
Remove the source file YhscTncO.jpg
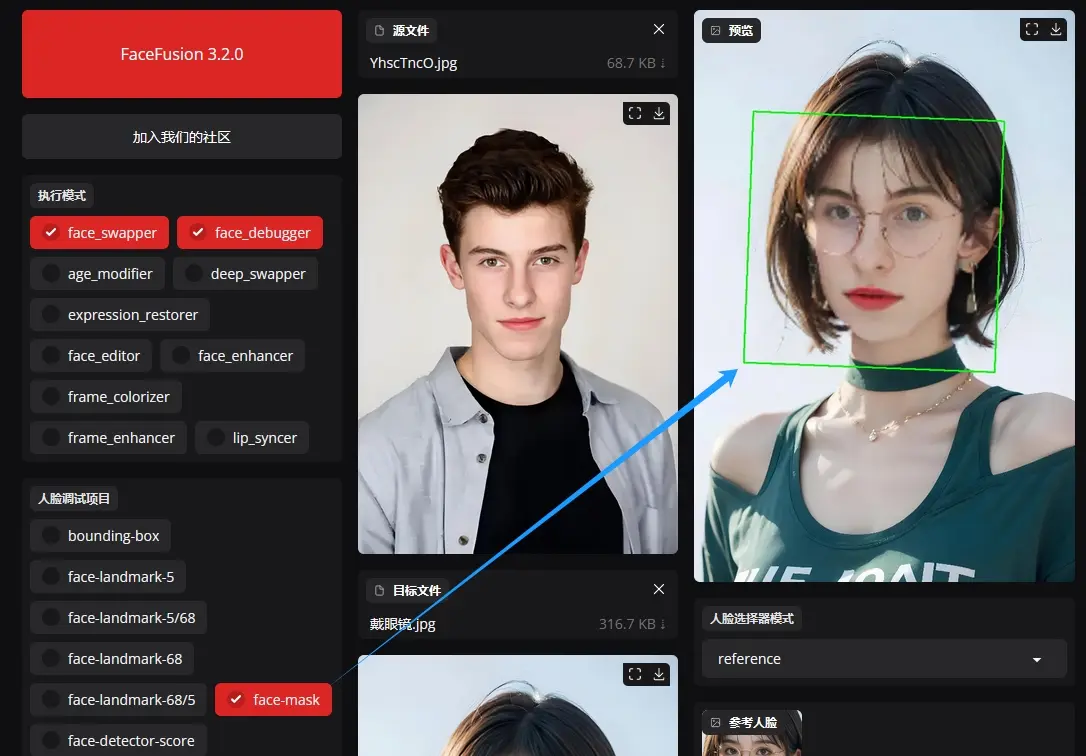[x=658, y=30]
